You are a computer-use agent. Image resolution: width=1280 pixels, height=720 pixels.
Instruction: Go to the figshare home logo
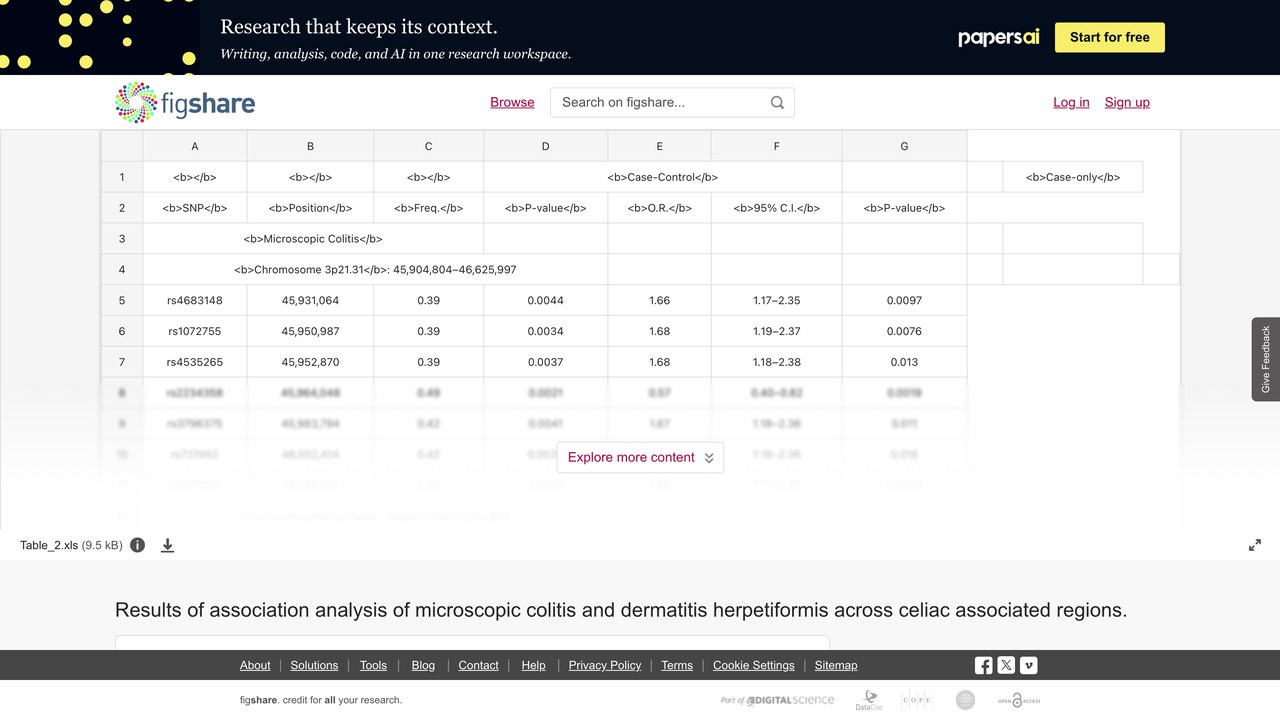[185, 102]
